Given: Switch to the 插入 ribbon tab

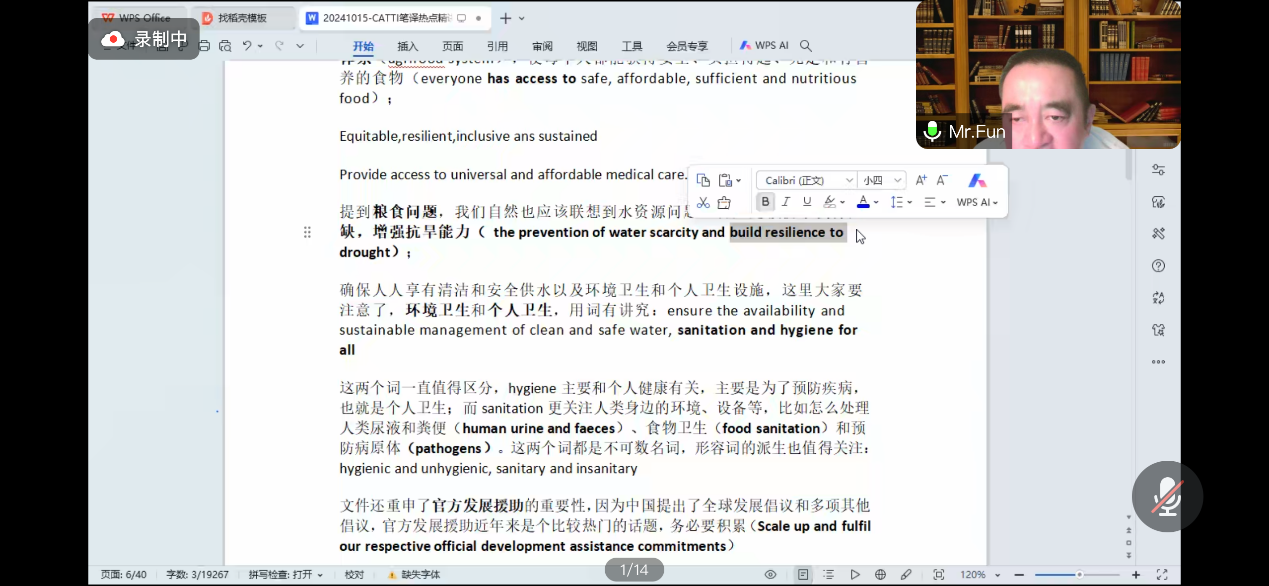Looking at the screenshot, I should [408, 46].
